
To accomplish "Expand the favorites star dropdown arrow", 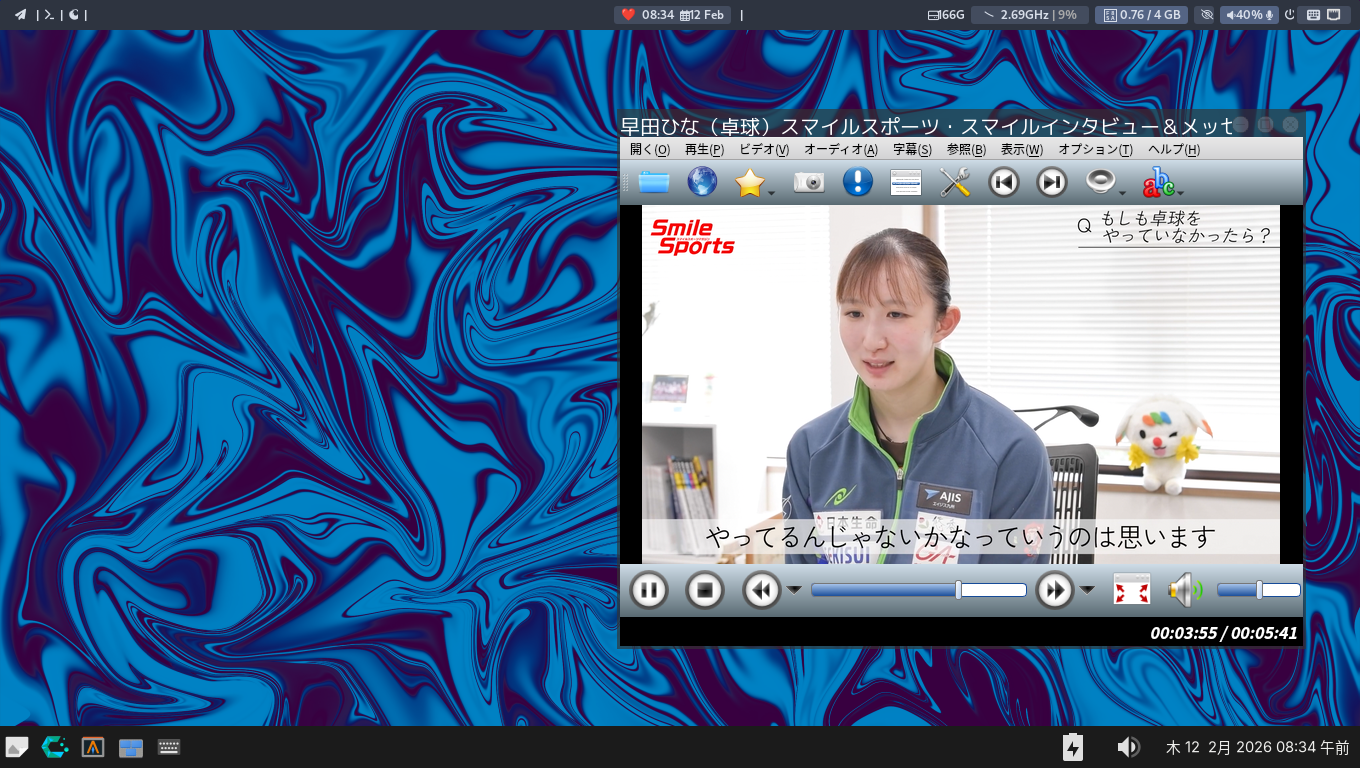I will tap(771, 191).
